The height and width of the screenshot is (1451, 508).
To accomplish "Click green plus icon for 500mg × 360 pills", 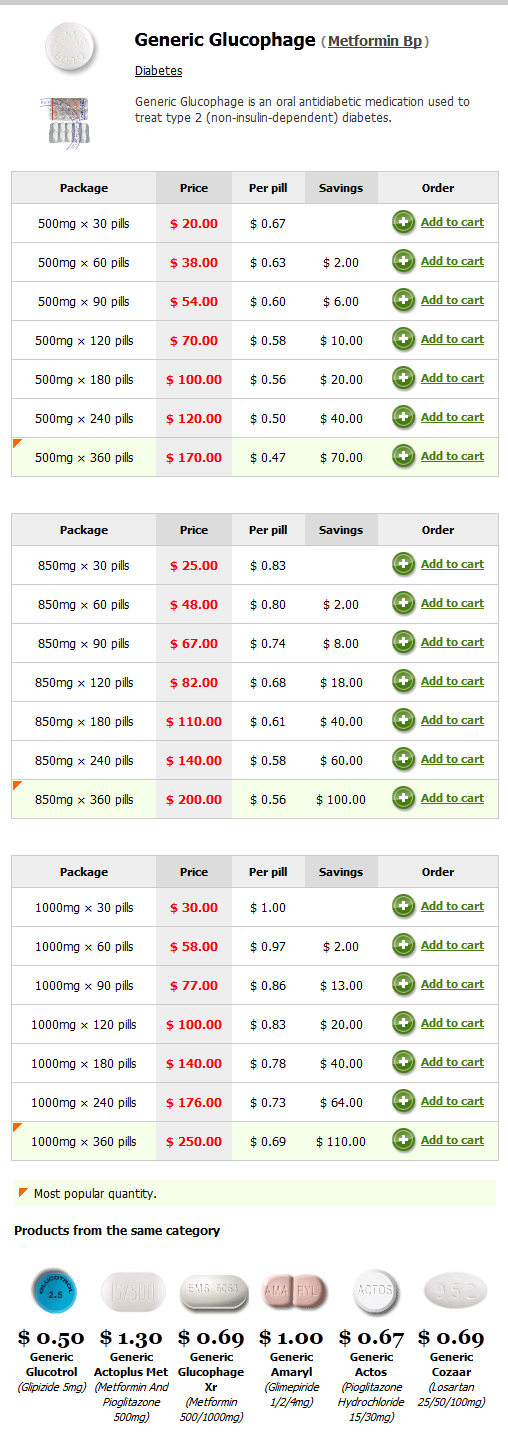I will pos(403,456).
